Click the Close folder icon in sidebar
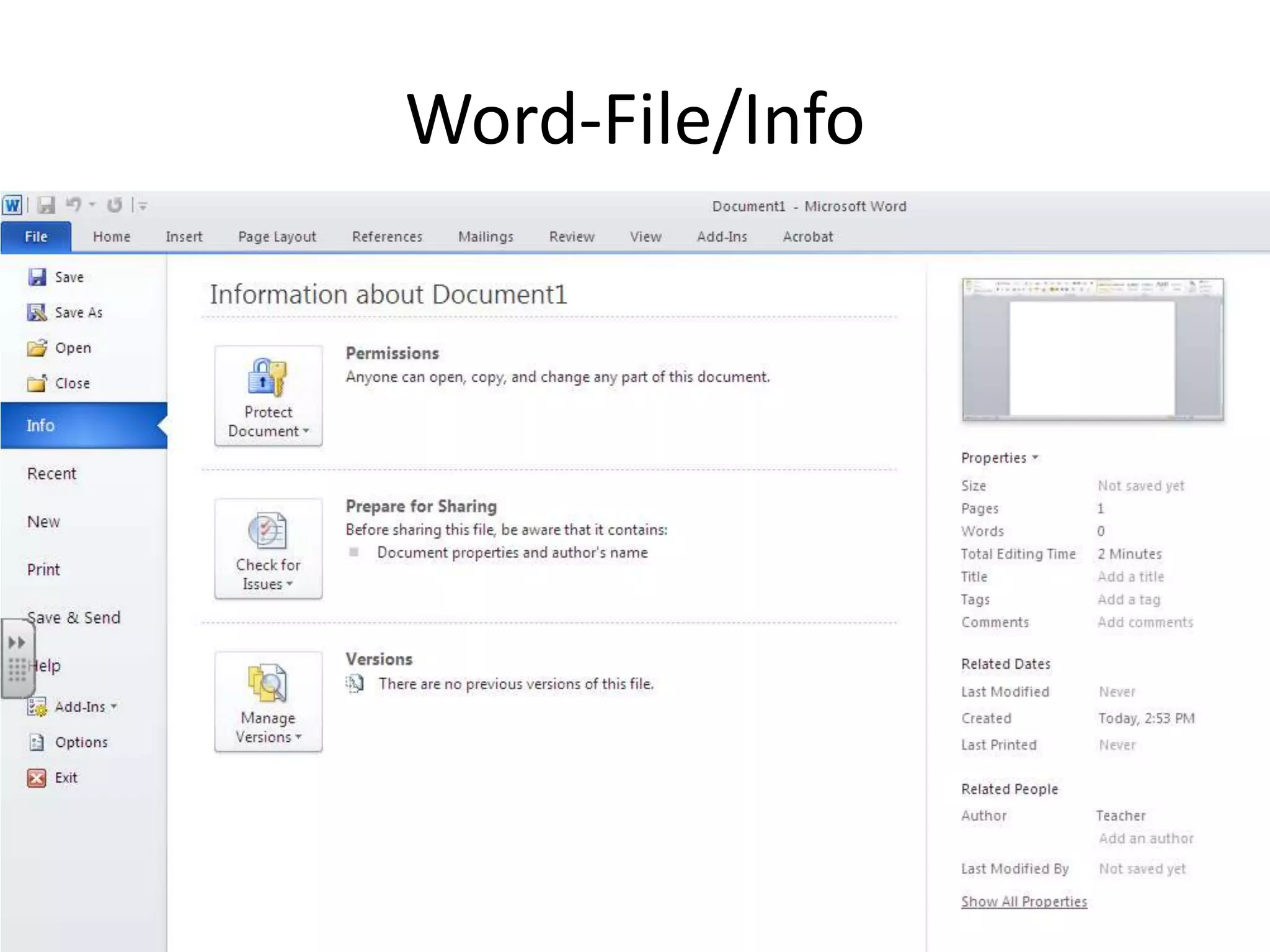This screenshot has width=1270, height=952. pos(37,383)
